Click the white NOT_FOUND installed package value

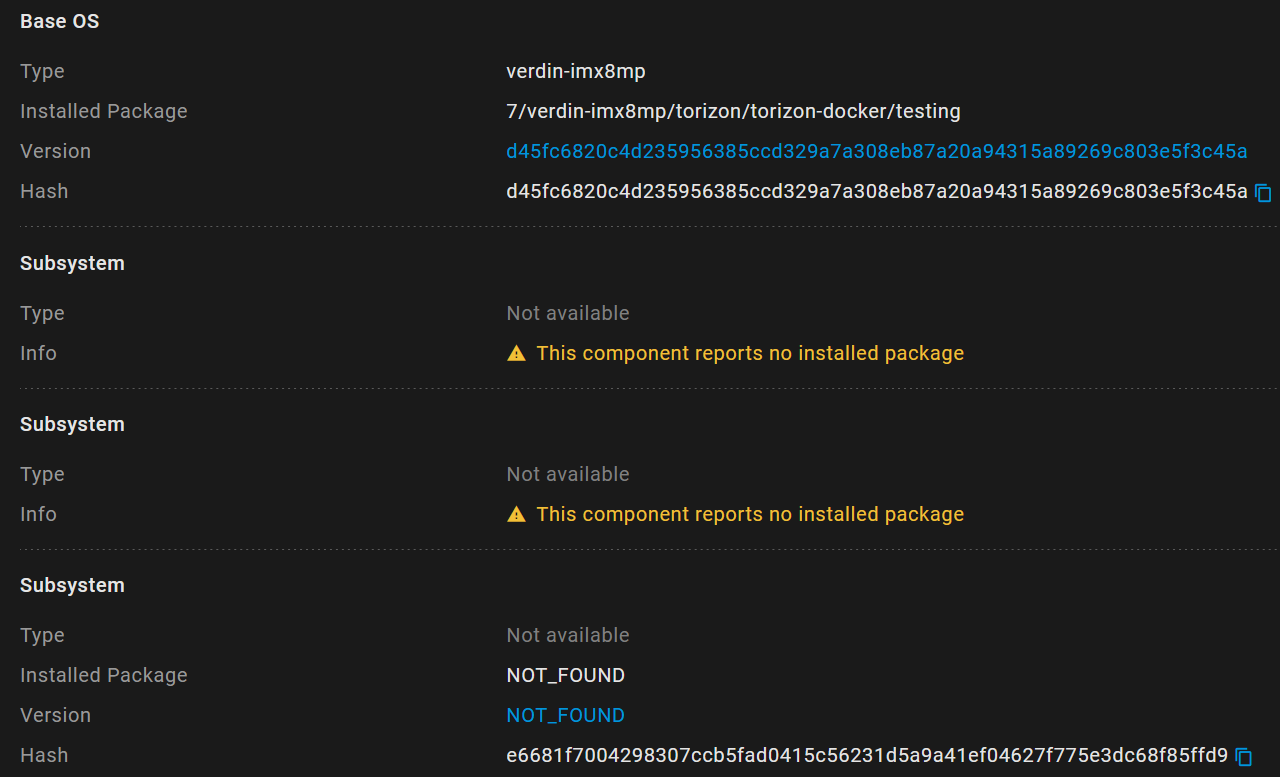565,675
